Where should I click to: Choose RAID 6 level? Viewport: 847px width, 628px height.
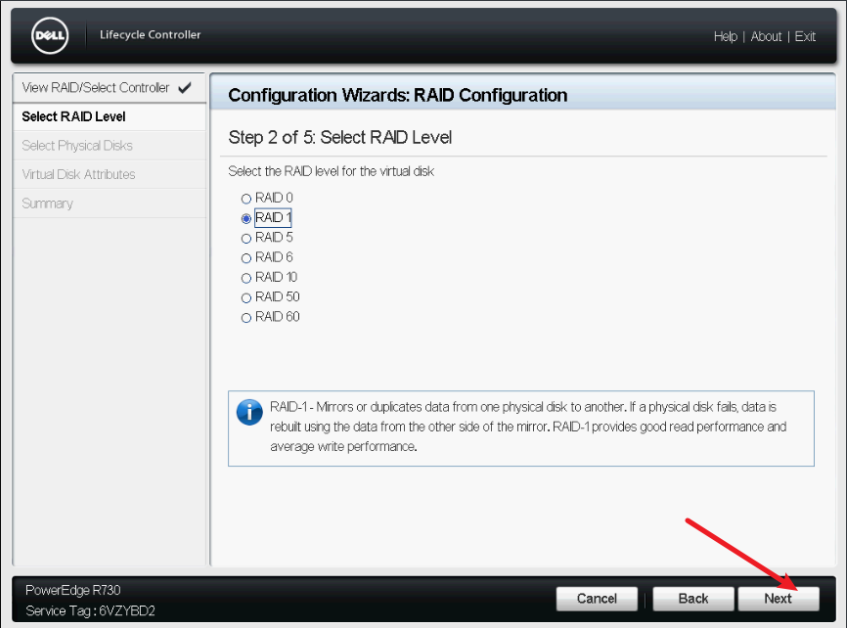[245, 257]
